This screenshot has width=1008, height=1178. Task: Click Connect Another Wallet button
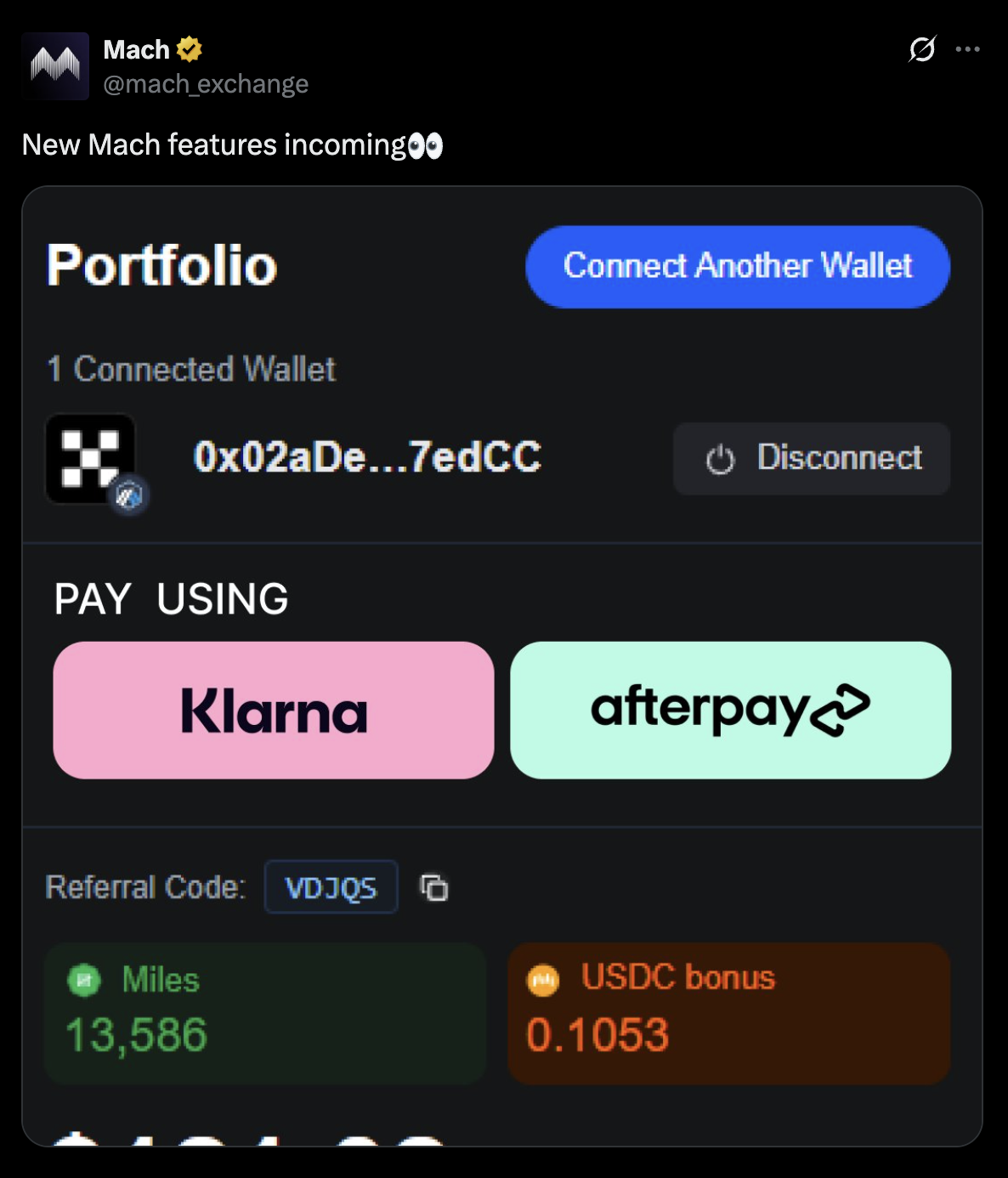738,267
